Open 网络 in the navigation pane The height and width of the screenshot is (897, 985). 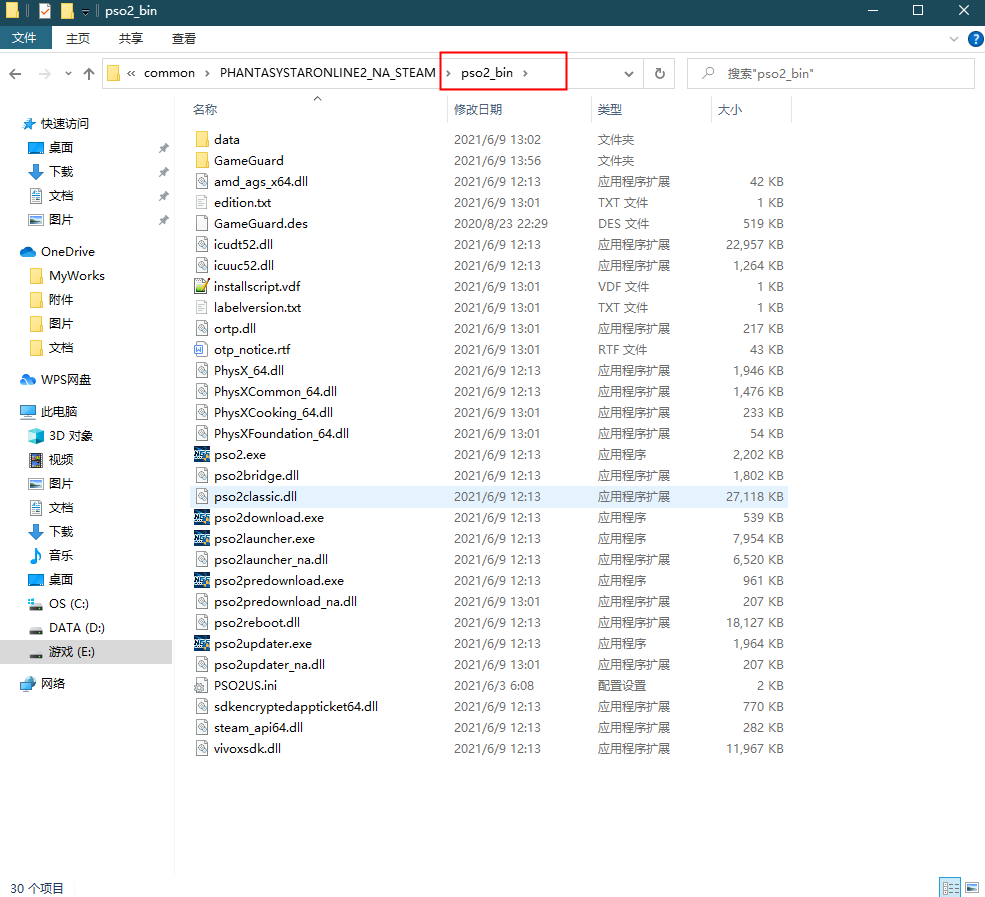(43, 684)
